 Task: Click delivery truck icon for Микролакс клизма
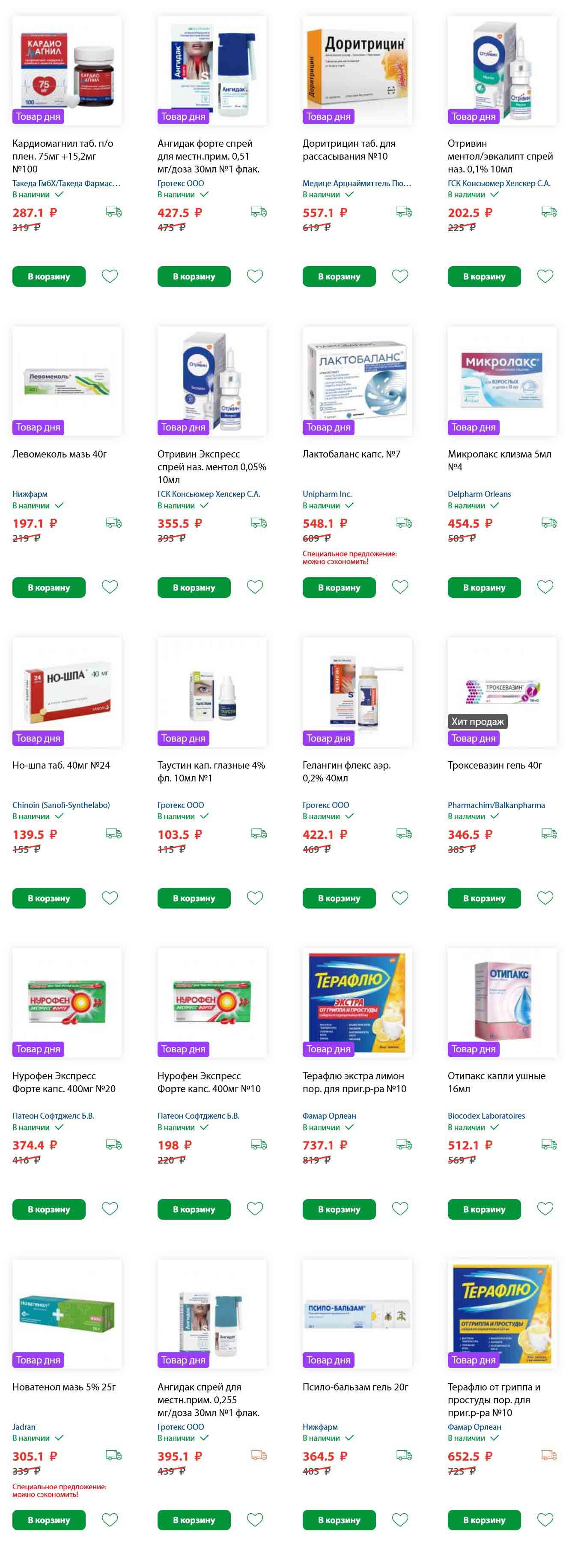[x=549, y=522]
